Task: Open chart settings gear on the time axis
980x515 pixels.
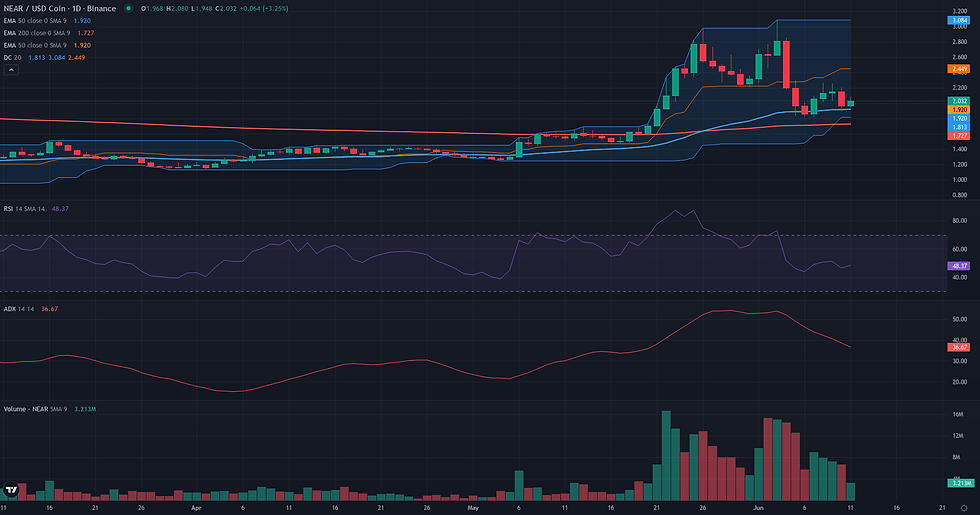Action: click(964, 508)
